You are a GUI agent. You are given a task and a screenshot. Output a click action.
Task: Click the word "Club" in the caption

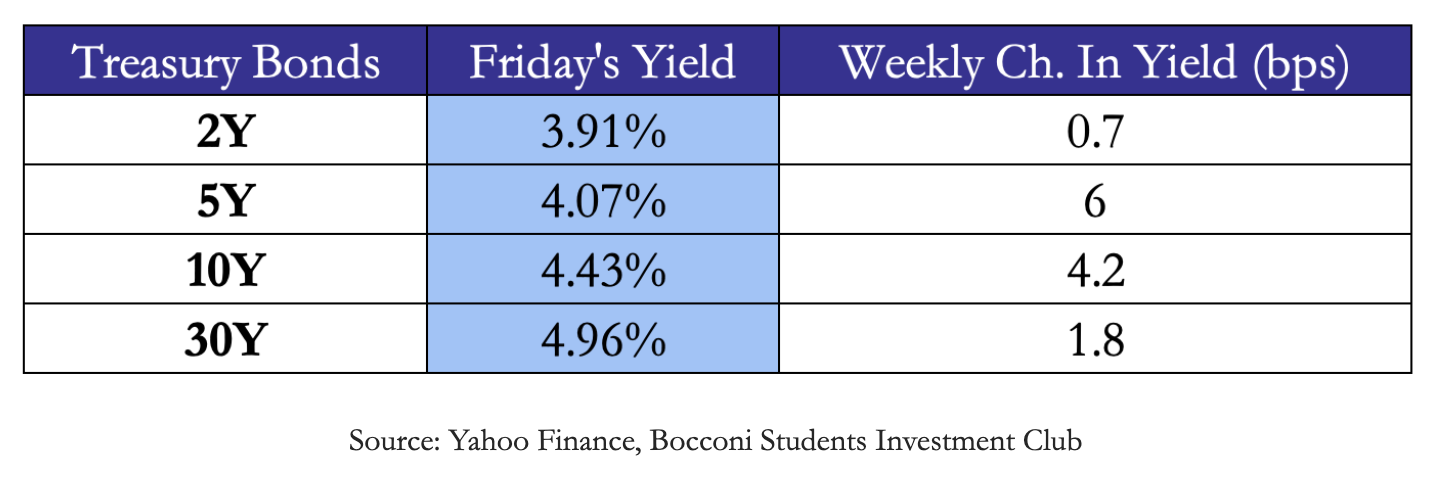pyautogui.click(x=1057, y=441)
